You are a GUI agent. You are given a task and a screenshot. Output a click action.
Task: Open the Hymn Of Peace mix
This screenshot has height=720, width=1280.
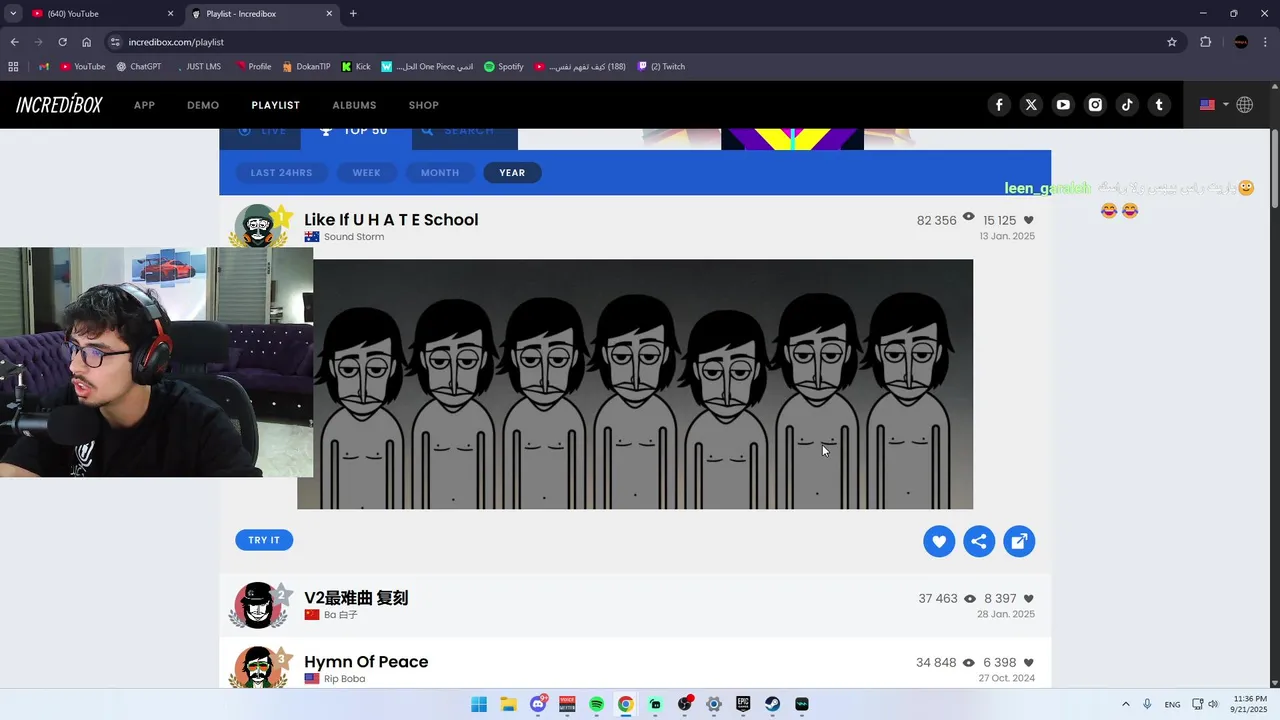pos(366,662)
